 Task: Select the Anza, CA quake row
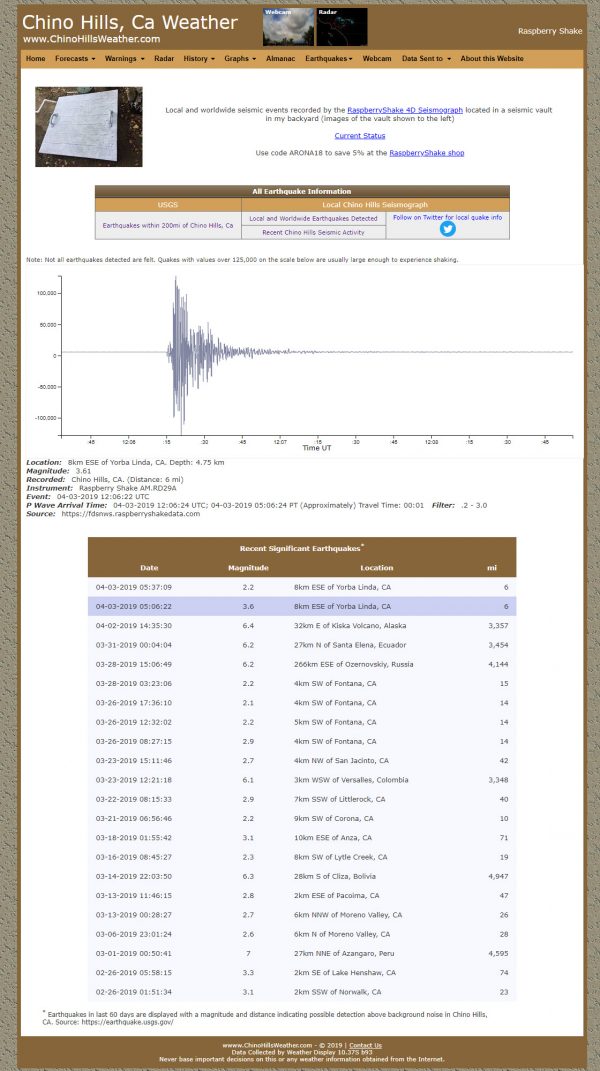(x=302, y=838)
